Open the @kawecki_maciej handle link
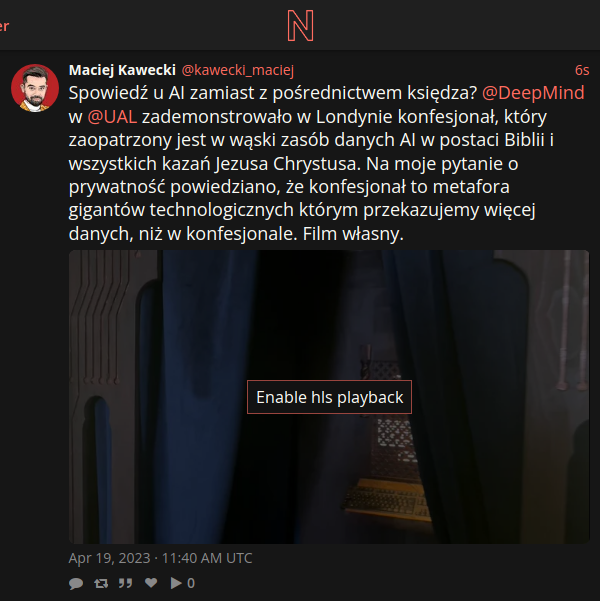600x601 pixels. click(x=238, y=70)
